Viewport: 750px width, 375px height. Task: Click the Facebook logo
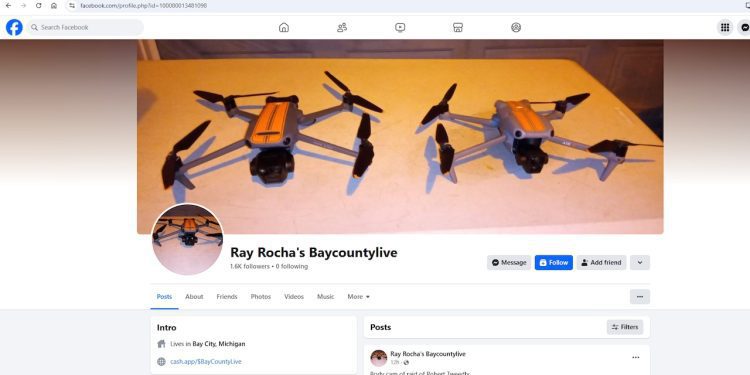[14, 27]
